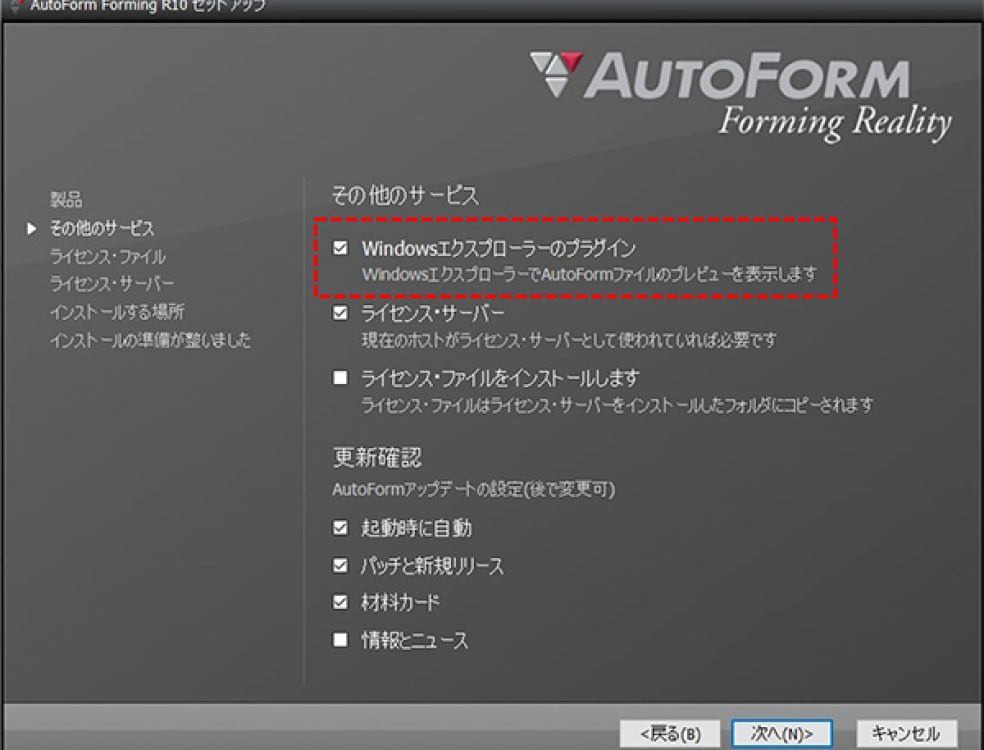Uncheck パッチと新規リリース checkbox
984x750 pixels.
click(x=340, y=565)
